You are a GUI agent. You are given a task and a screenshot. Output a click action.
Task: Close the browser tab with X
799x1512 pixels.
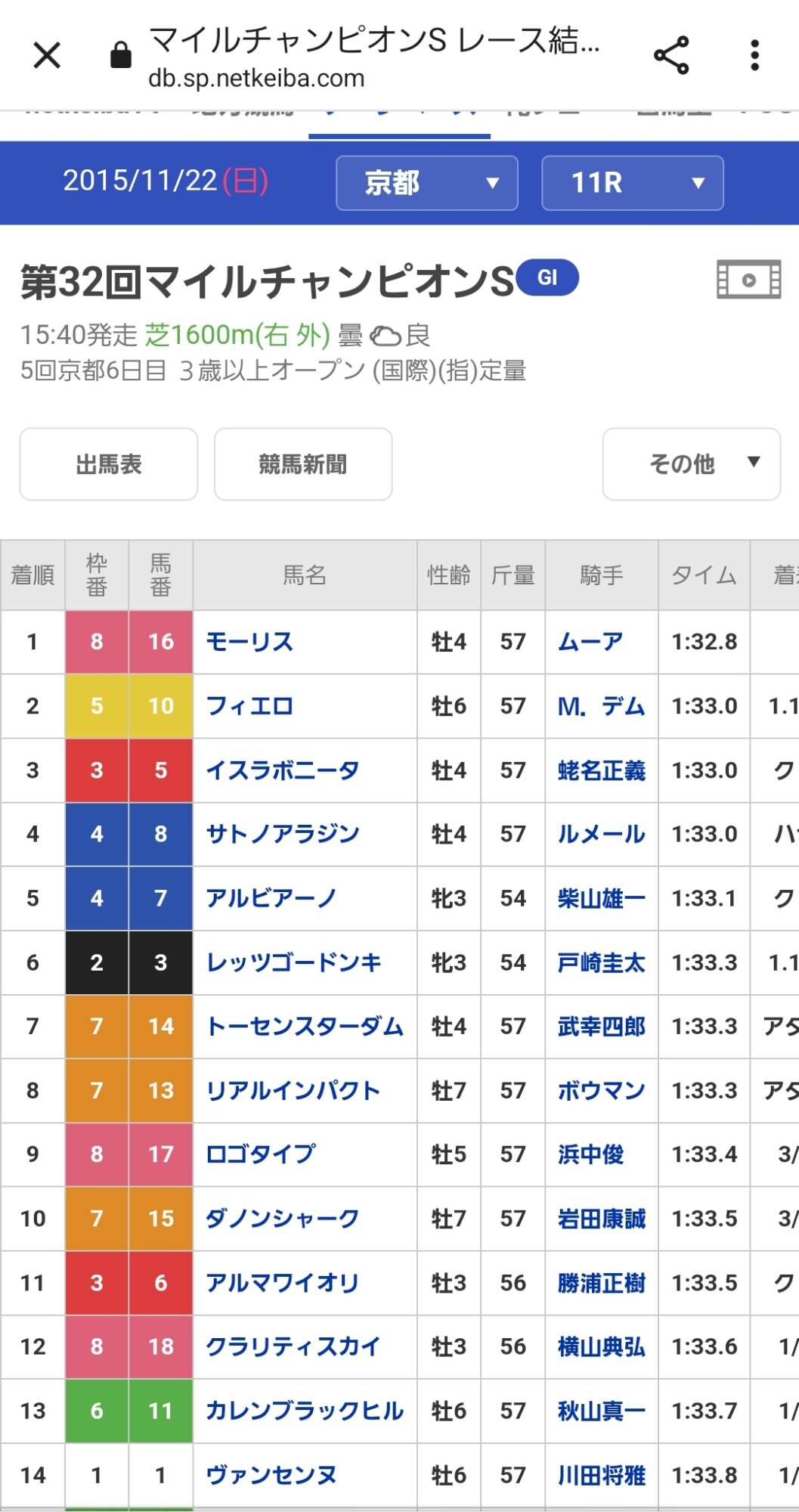pos(47,55)
